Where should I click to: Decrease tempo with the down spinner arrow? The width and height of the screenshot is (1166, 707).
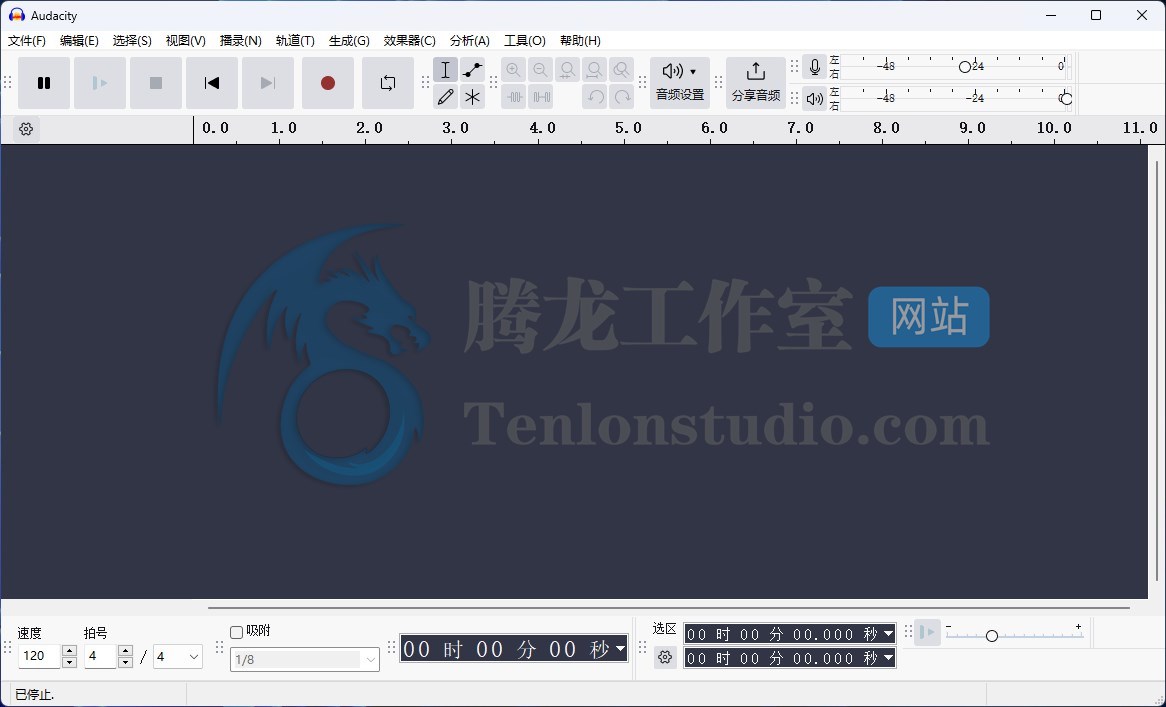[69, 662]
